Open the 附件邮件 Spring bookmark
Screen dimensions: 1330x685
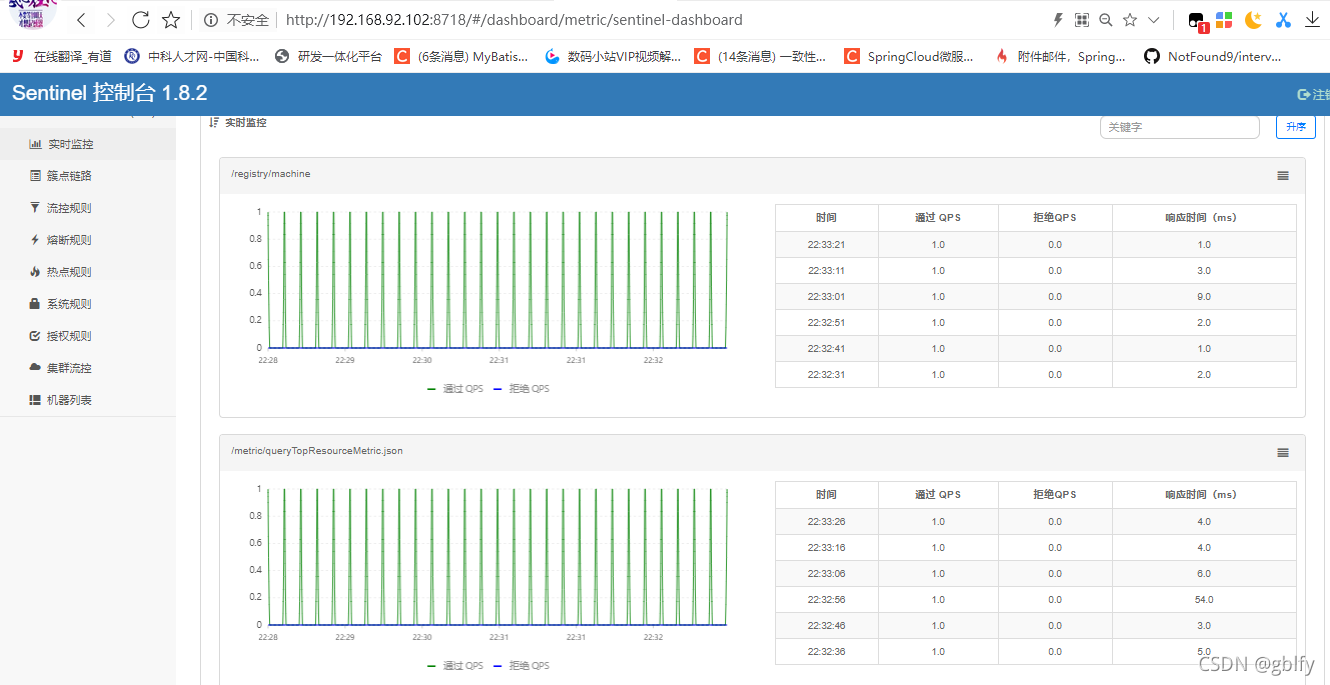[x=1060, y=57]
